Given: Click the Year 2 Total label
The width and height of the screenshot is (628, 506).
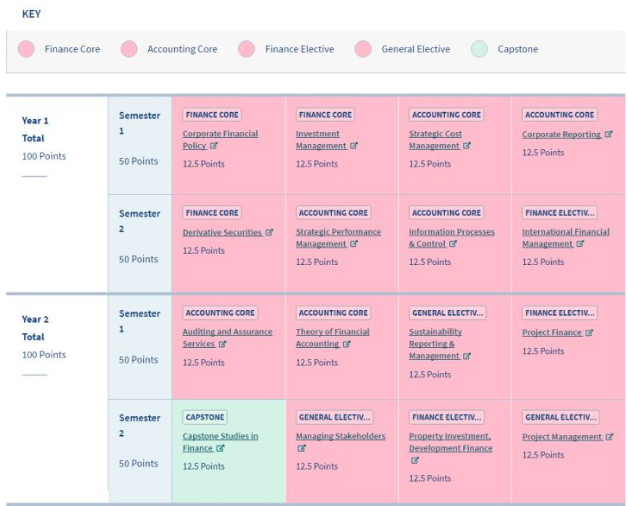Looking at the screenshot, I should 35,328.
